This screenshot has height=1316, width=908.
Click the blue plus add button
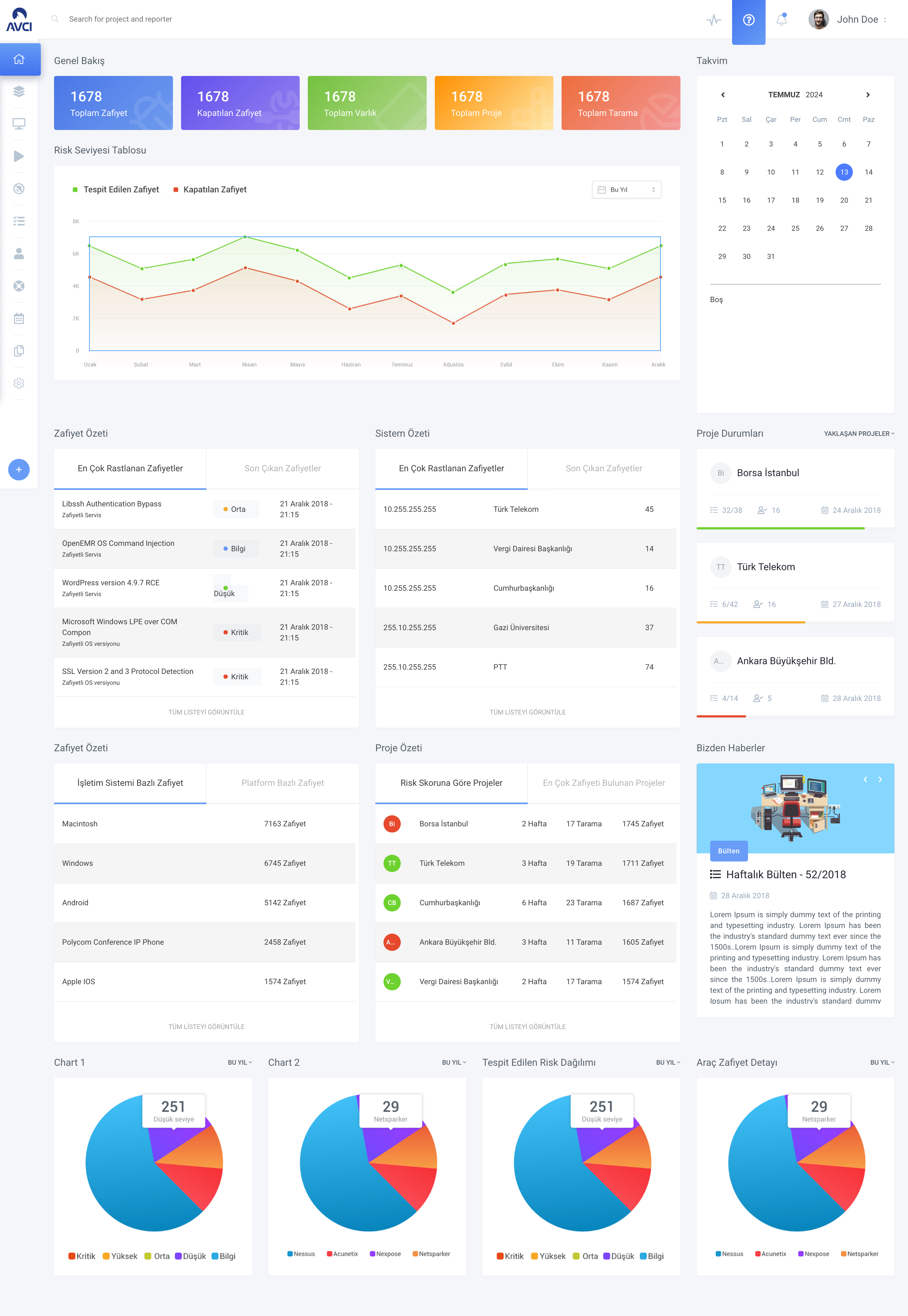click(x=19, y=469)
